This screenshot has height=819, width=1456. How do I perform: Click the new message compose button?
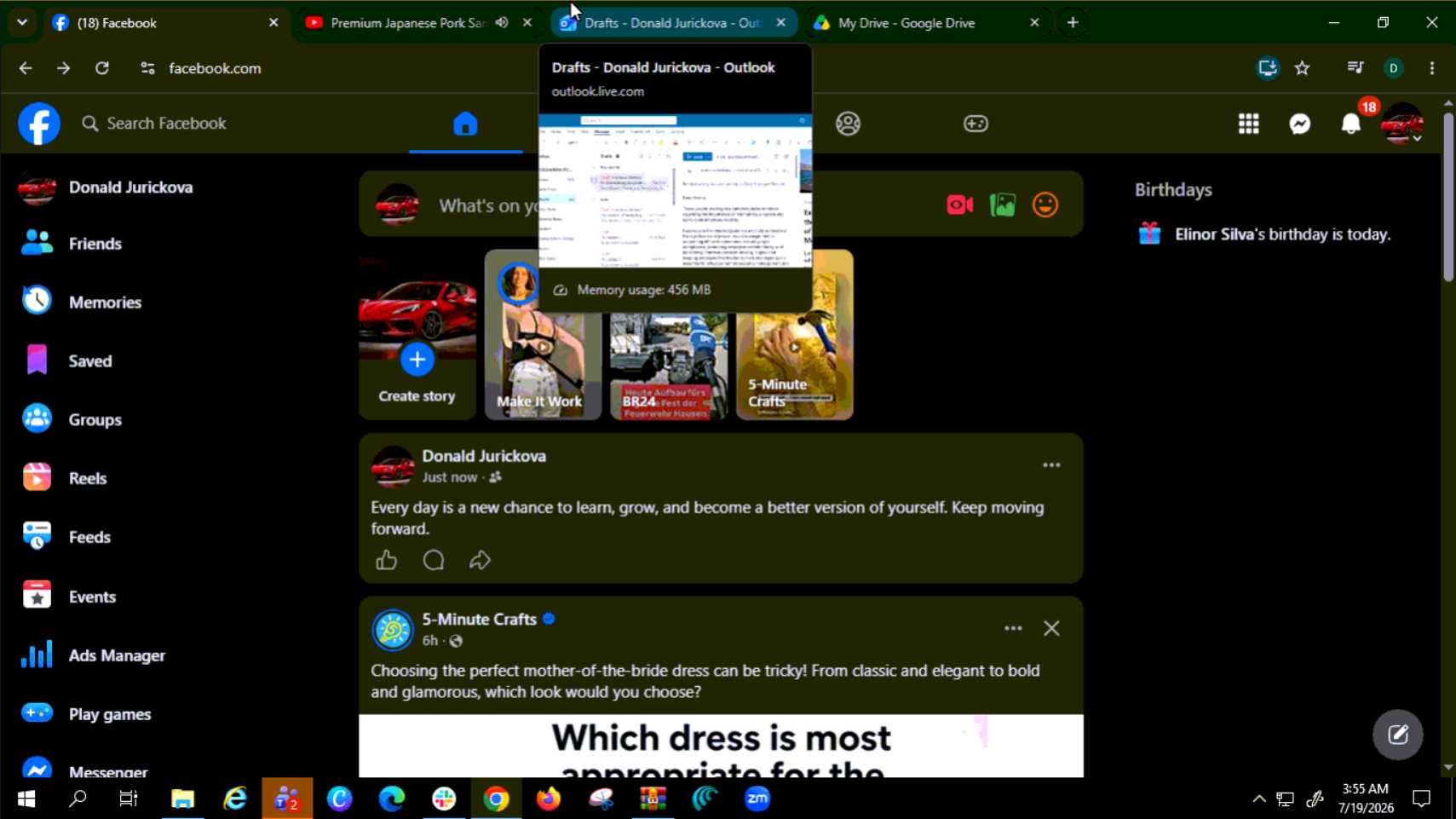1398,735
